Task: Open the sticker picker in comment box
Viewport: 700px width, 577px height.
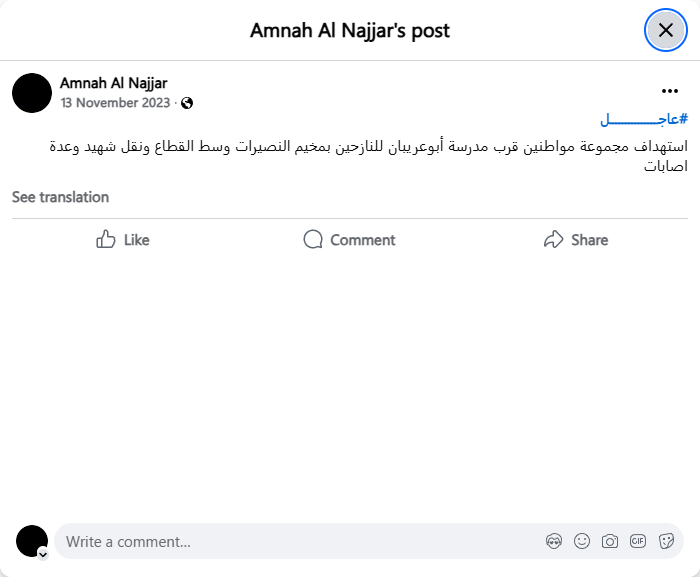Action: coord(666,542)
